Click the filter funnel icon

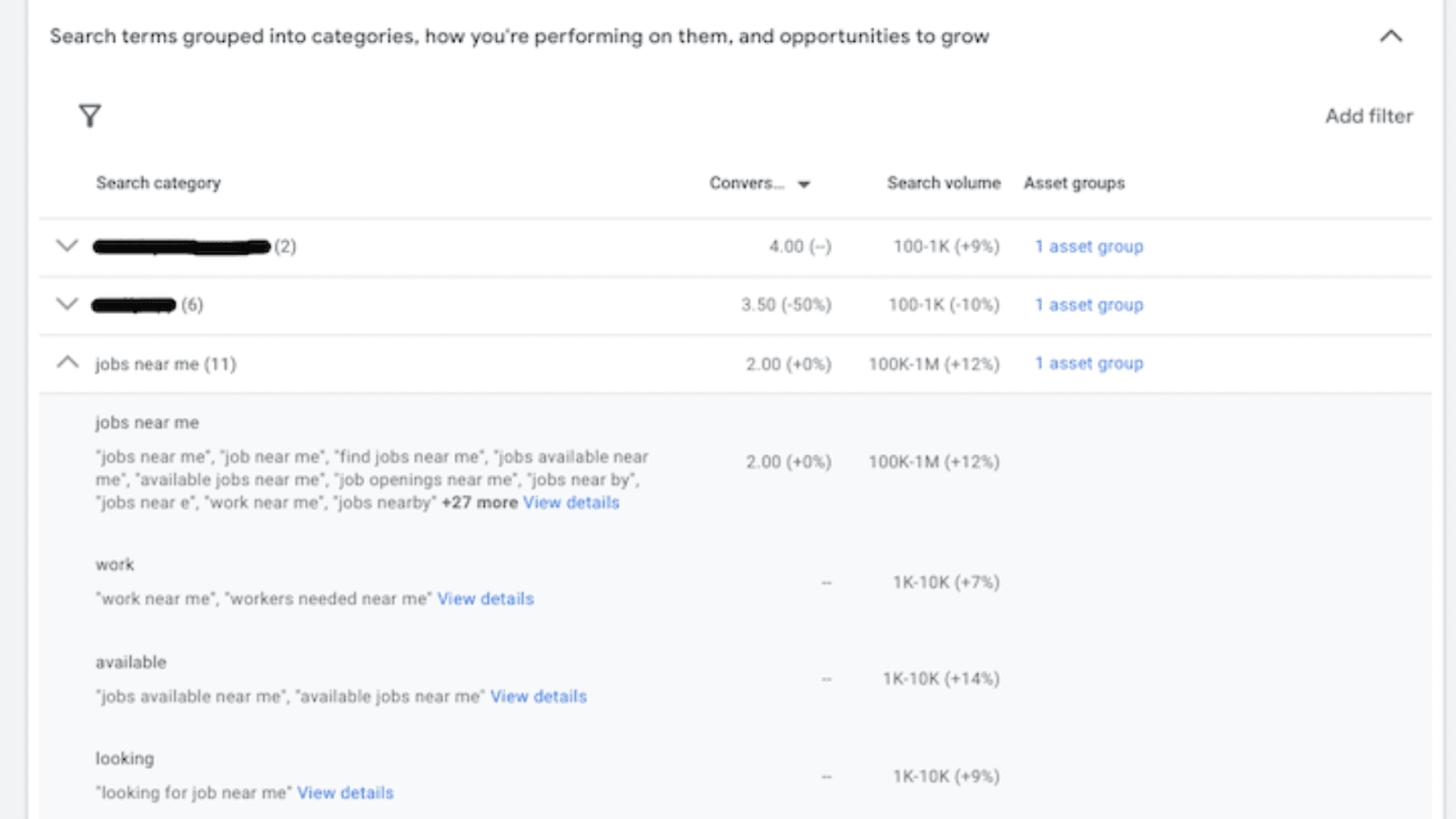[x=89, y=116]
